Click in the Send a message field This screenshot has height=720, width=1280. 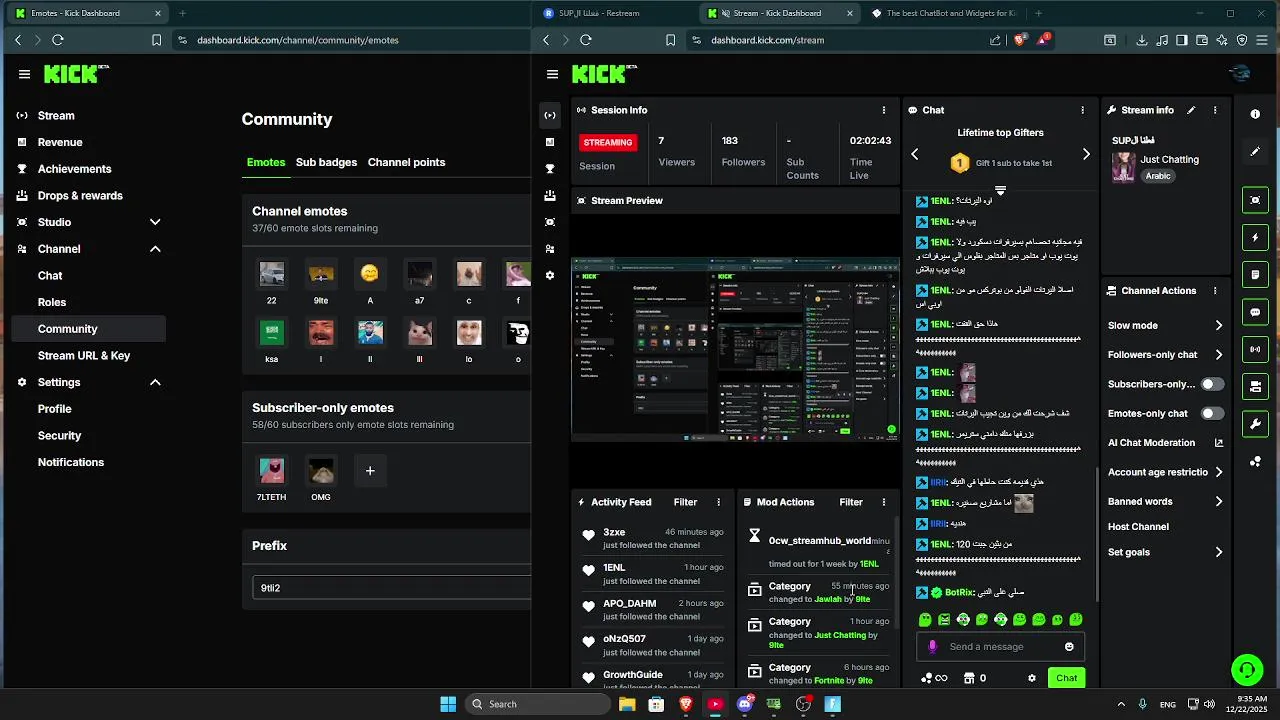1000,647
